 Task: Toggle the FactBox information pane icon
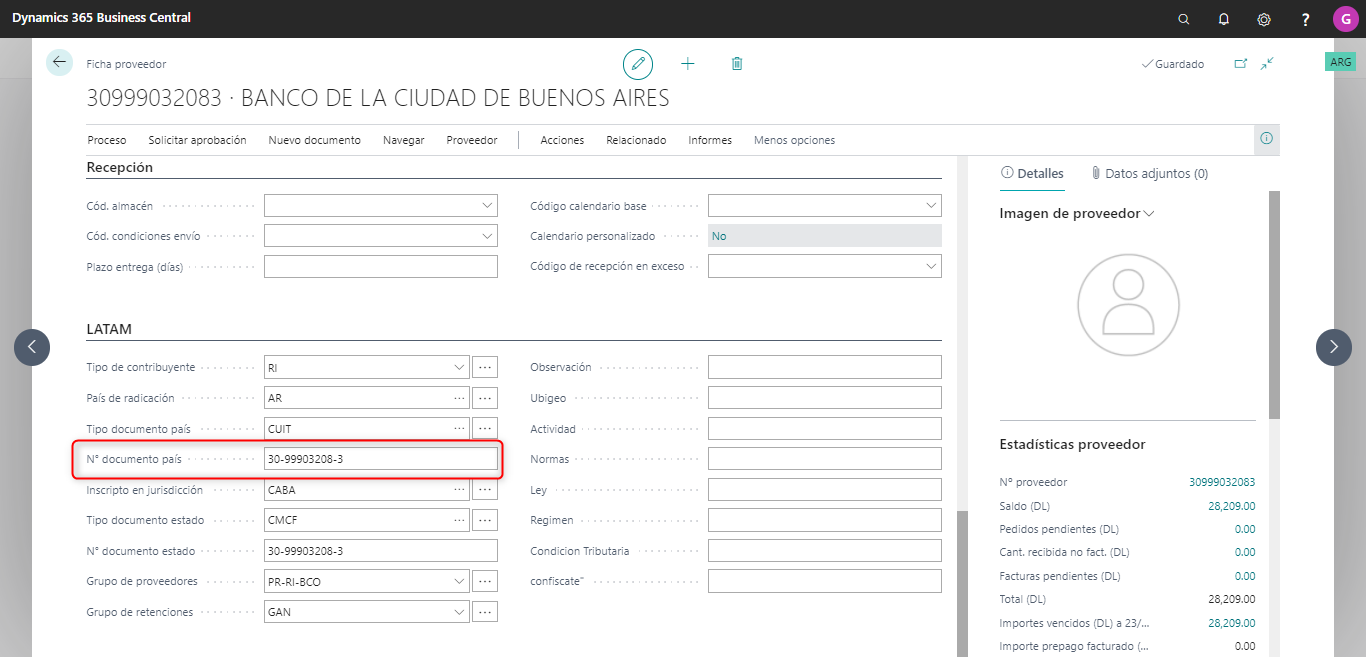(x=1266, y=139)
